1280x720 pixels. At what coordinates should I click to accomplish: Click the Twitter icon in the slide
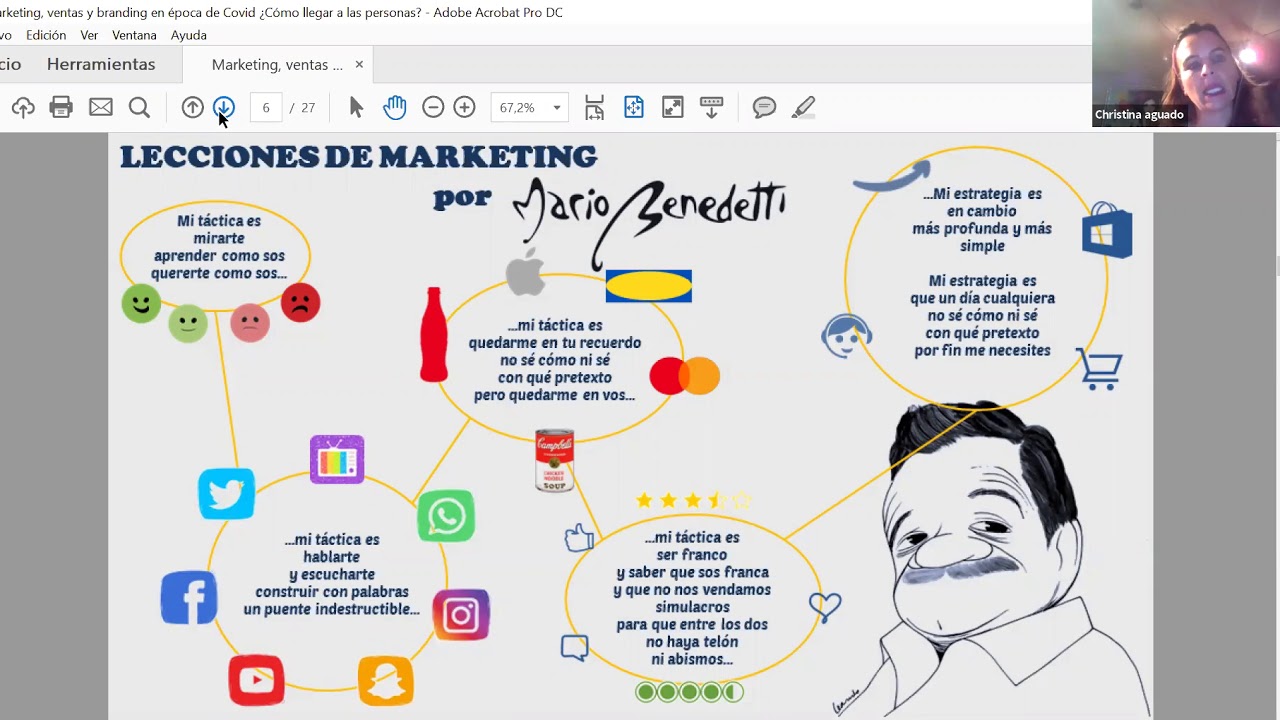227,493
